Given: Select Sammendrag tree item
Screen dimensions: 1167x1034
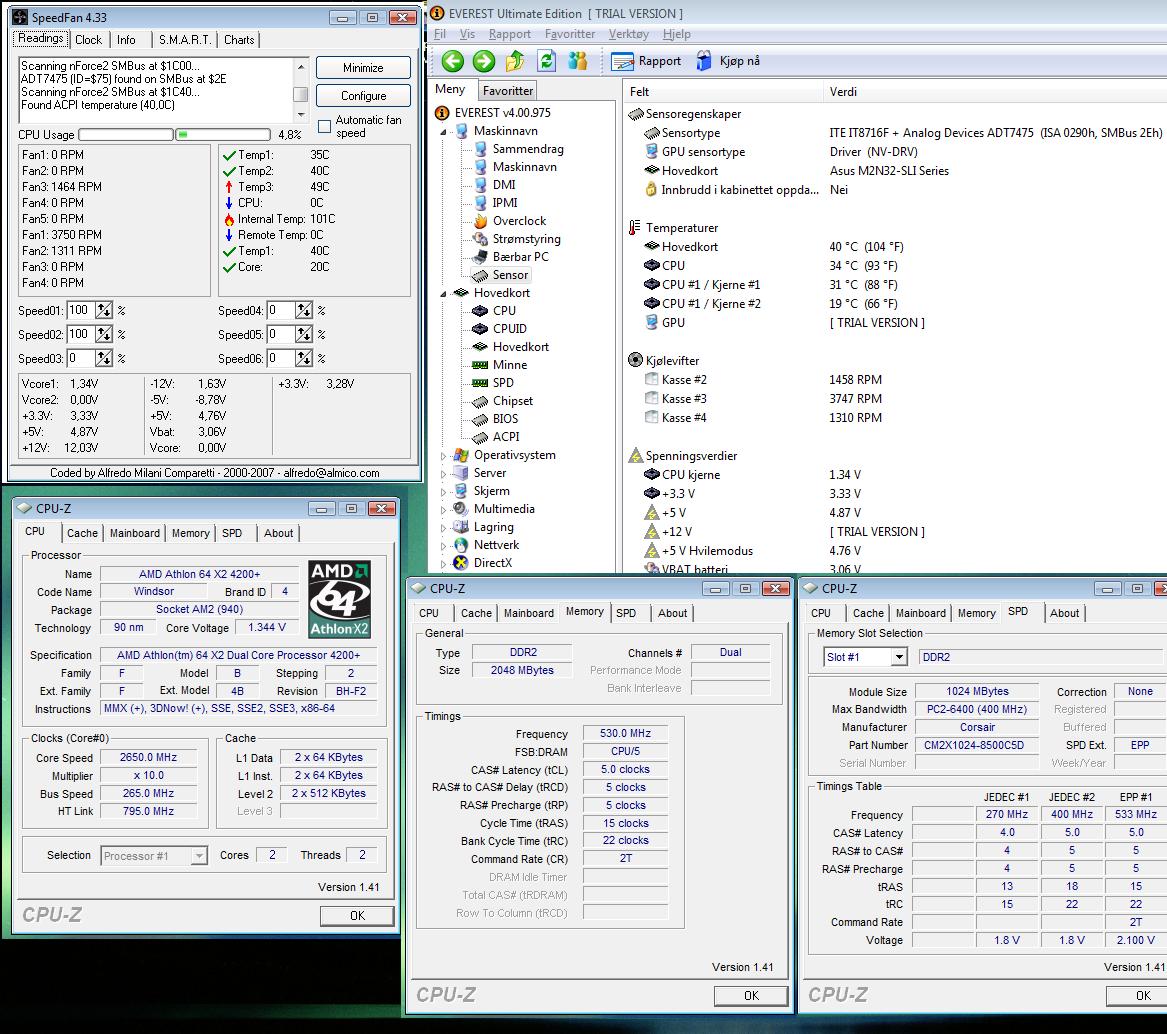Looking at the screenshot, I should pyautogui.click(x=519, y=149).
